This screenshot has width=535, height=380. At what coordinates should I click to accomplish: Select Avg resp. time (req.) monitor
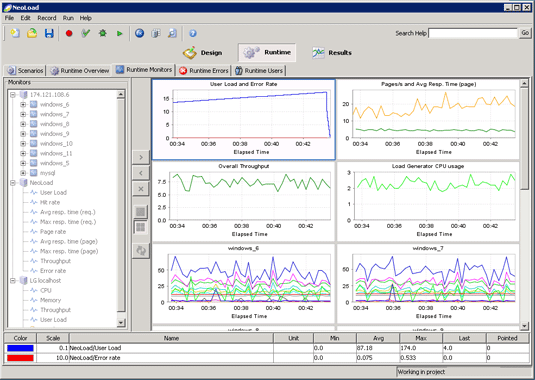point(68,212)
